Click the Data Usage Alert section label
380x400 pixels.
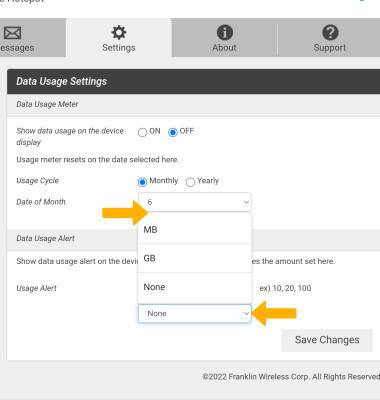point(46,238)
